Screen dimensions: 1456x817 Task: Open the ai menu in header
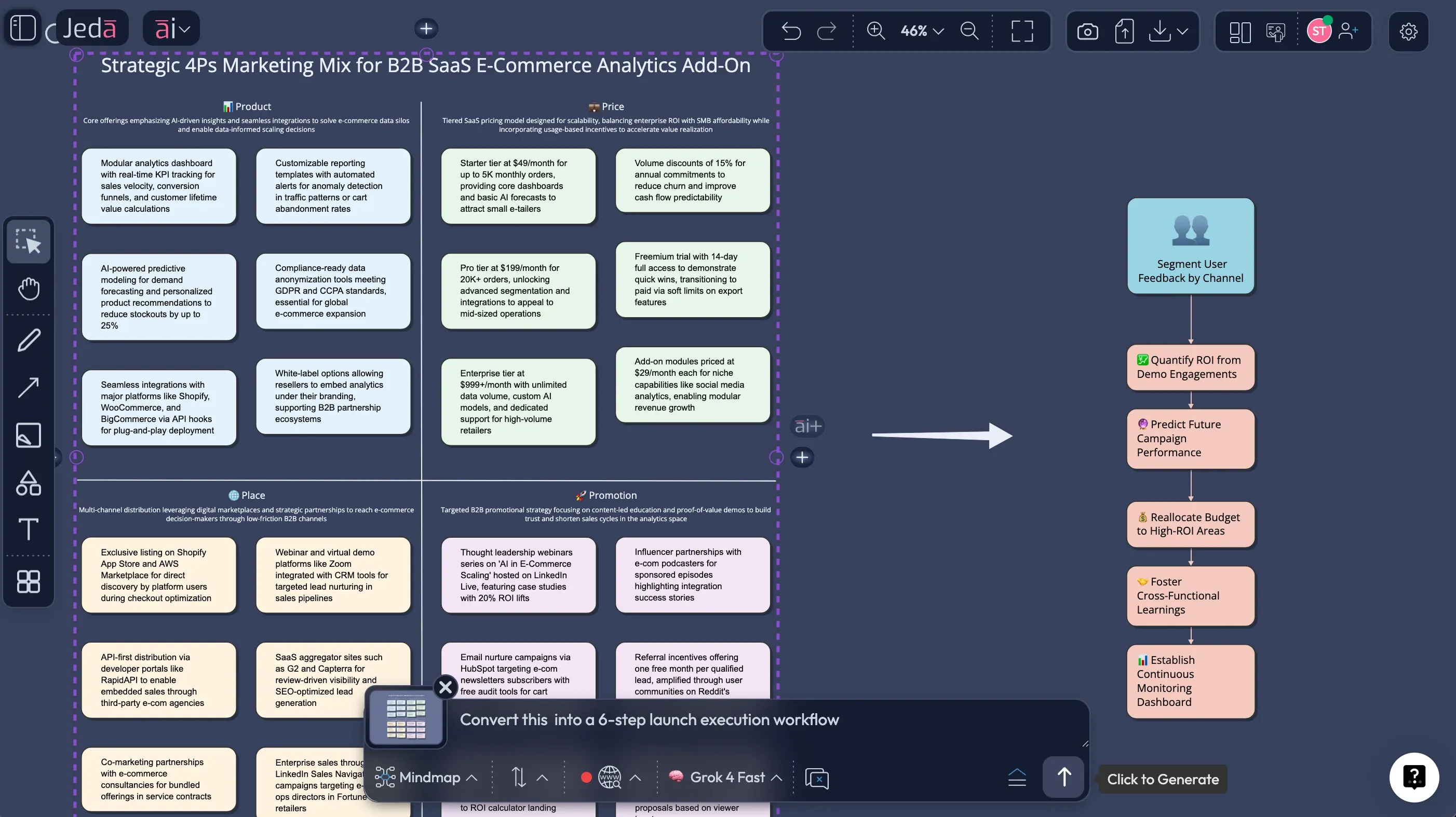coord(171,28)
